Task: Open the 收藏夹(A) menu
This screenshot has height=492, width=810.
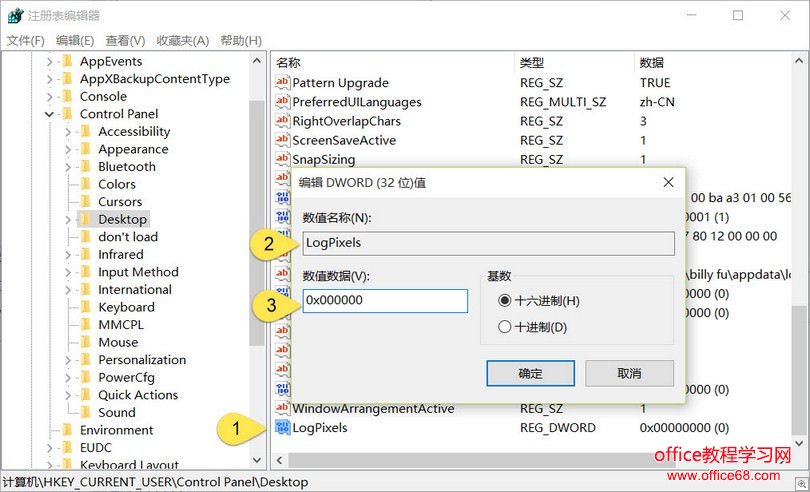Action: pyautogui.click(x=183, y=40)
